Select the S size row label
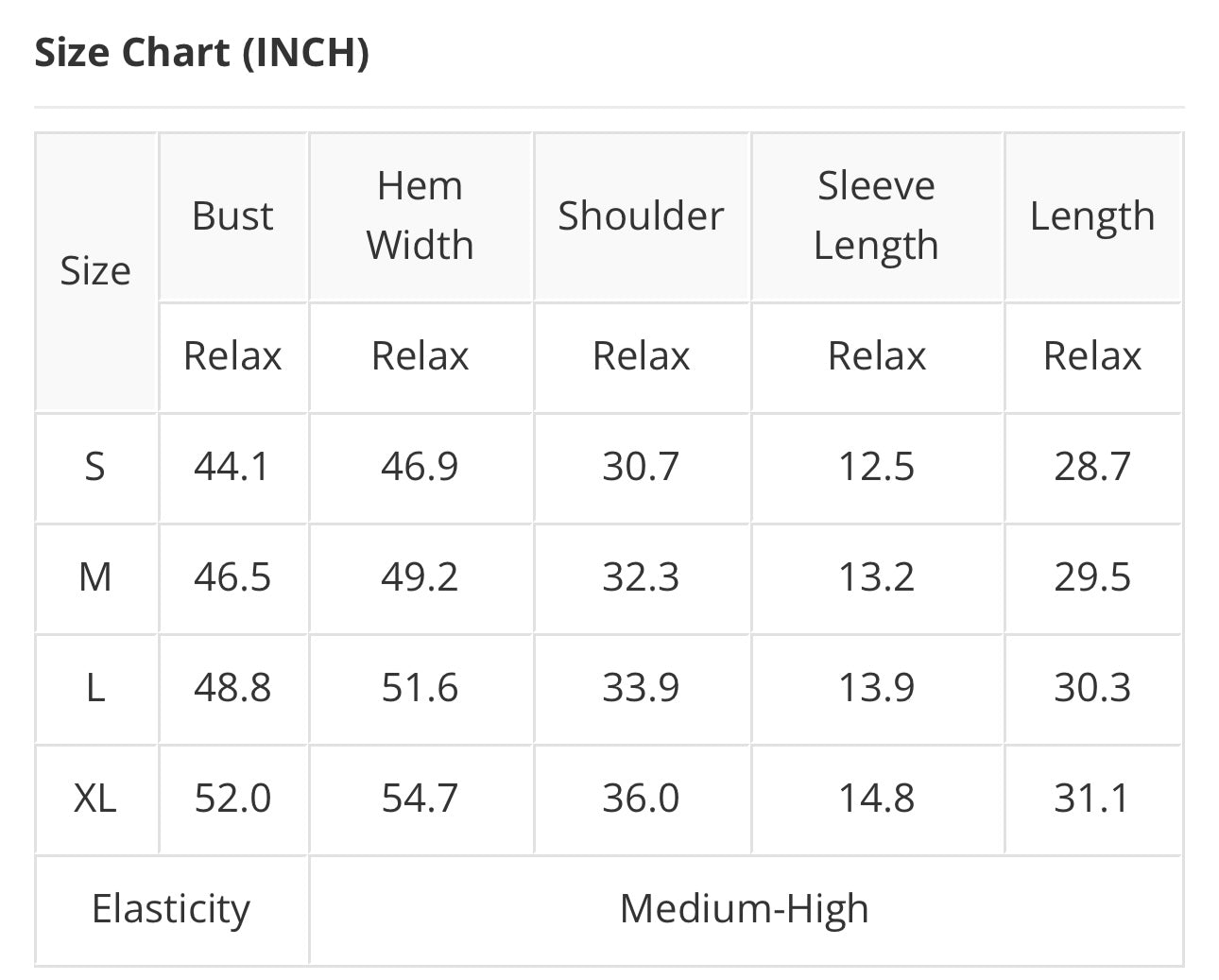Screen dimensions: 1219x980 [95, 467]
